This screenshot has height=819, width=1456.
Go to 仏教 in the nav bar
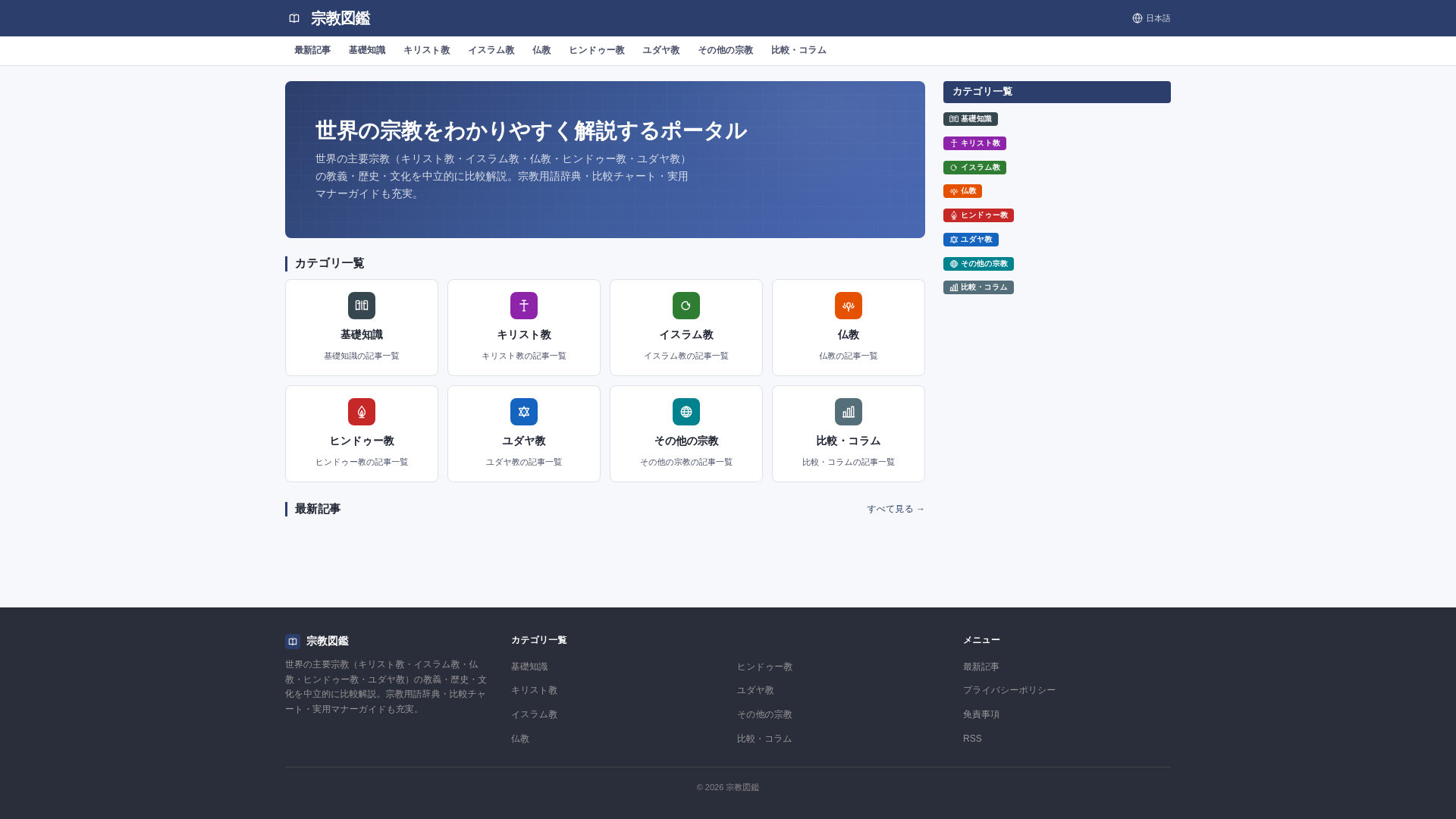(x=541, y=50)
